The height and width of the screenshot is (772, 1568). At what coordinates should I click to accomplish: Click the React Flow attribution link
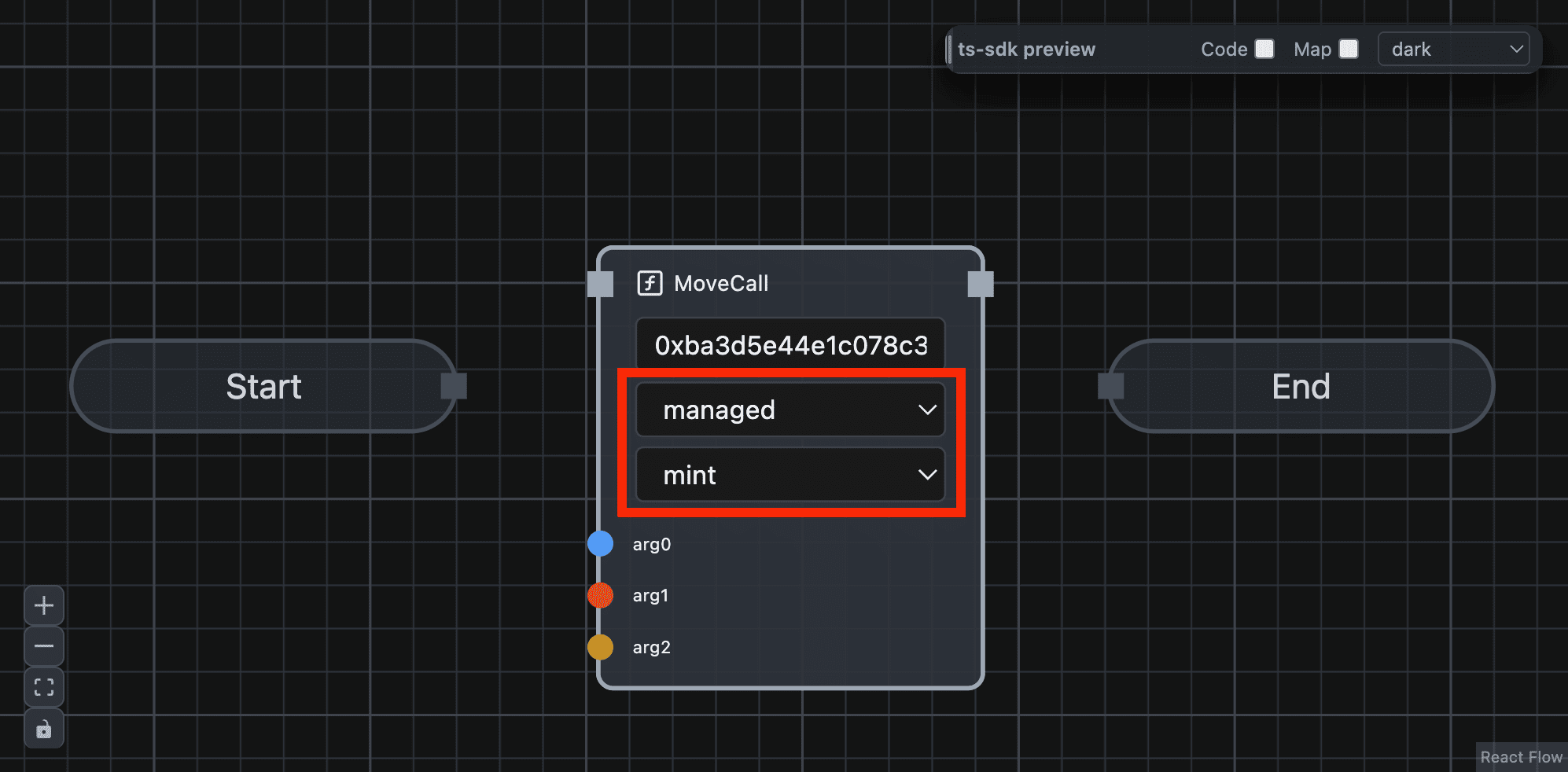point(1521,756)
